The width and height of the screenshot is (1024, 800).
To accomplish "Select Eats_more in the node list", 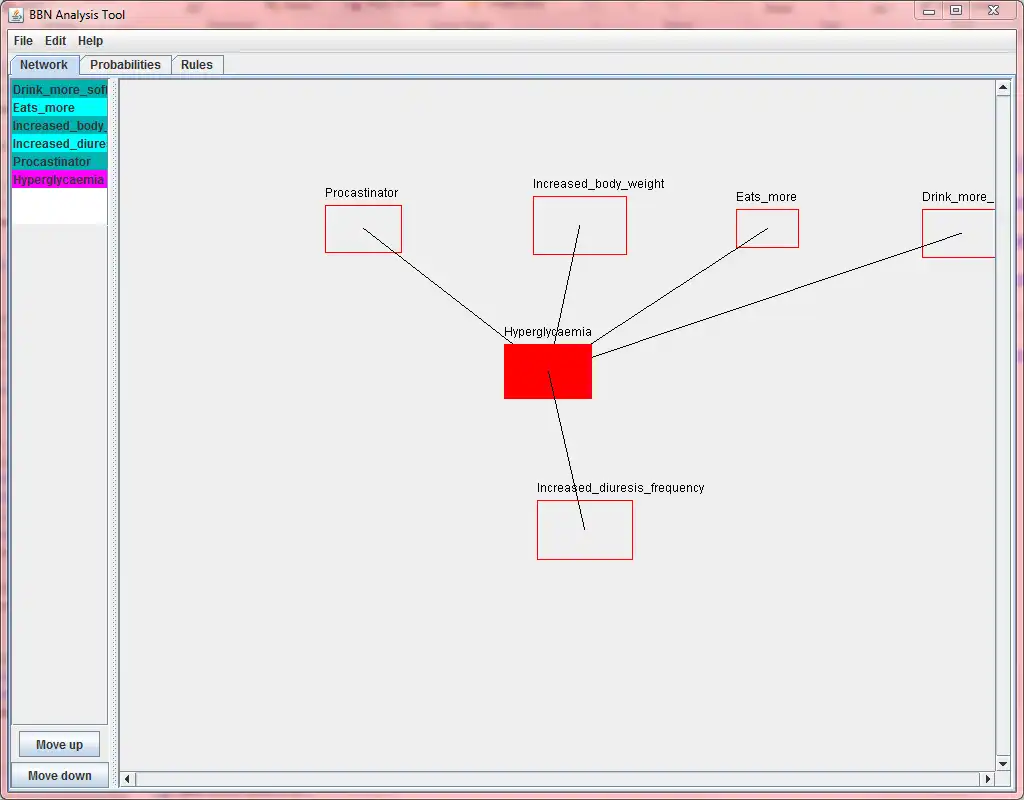I will click(59, 108).
